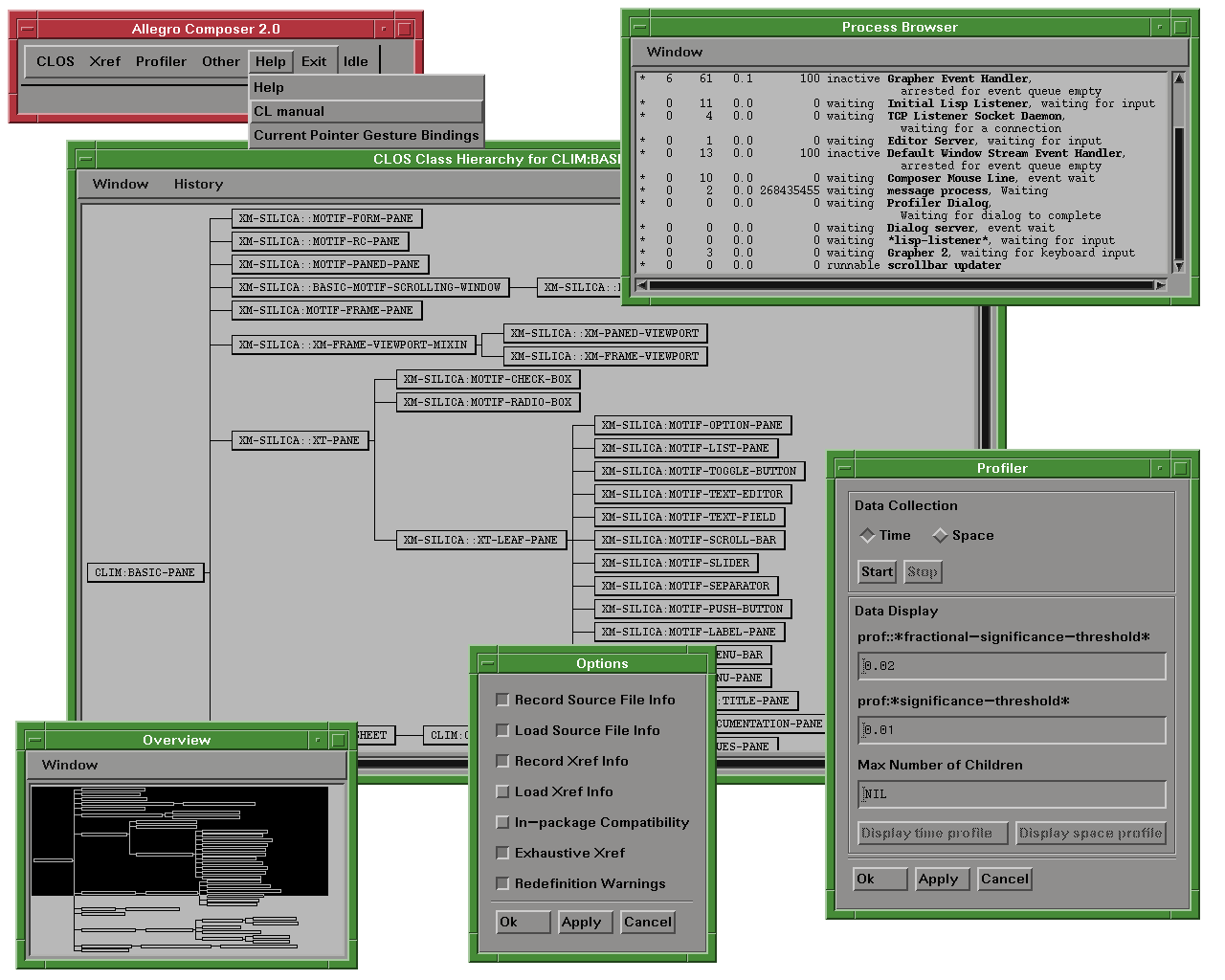Viewport: 1225px width, 980px height.
Task: Open Window menu in Process Browser
Action: click(675, 52)
